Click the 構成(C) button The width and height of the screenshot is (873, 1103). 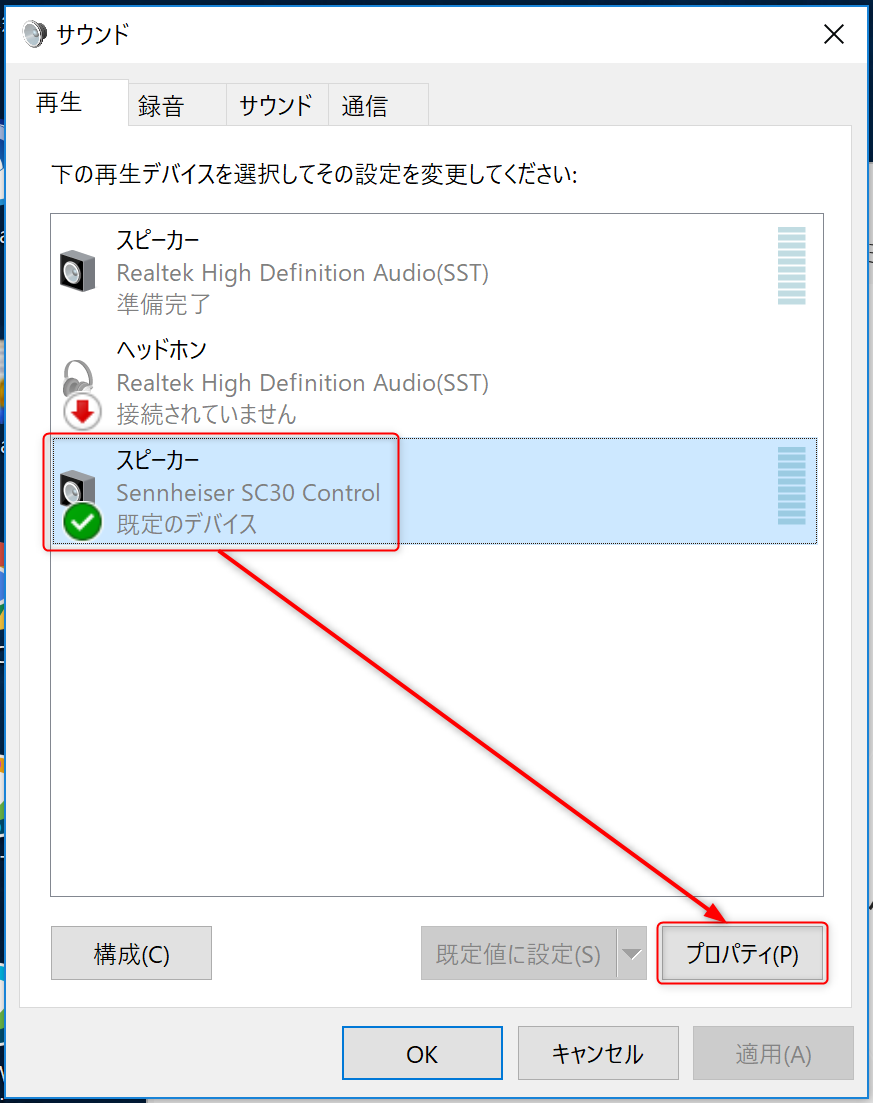pyautogui.click(x=132, y=953)
